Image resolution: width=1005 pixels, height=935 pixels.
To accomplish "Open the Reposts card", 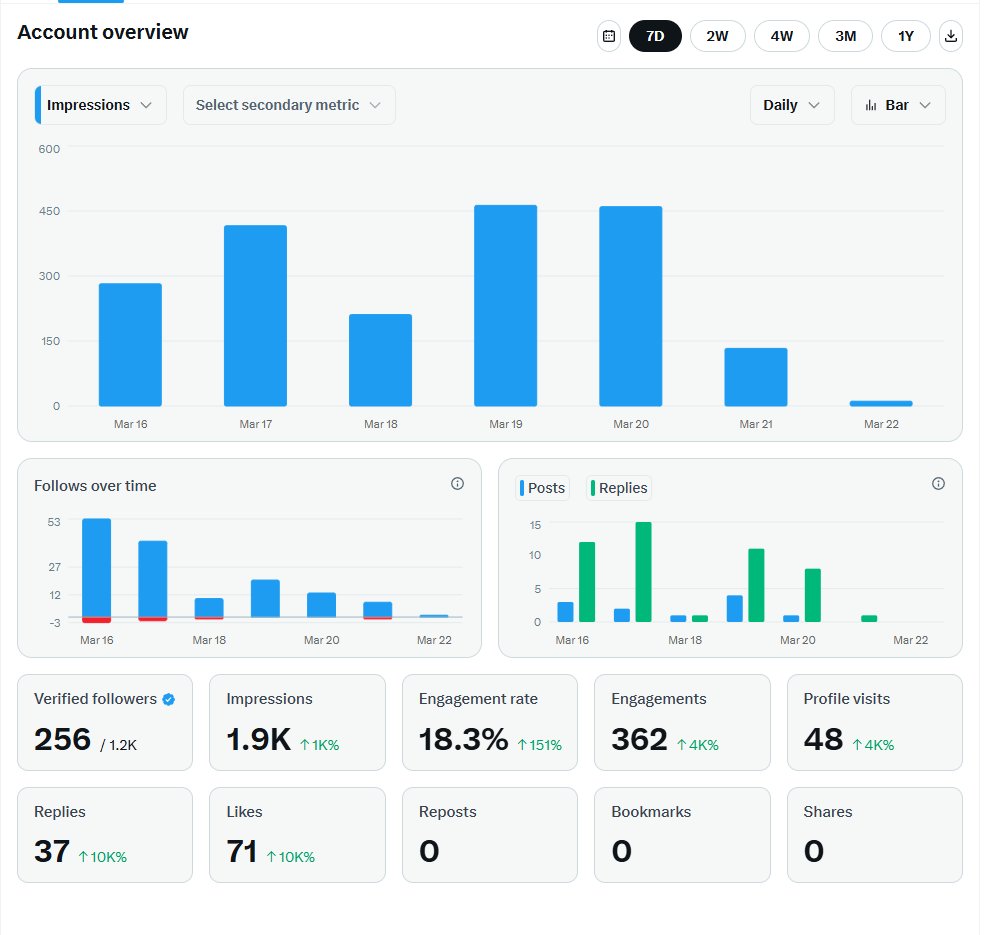I will coord(490,835).
